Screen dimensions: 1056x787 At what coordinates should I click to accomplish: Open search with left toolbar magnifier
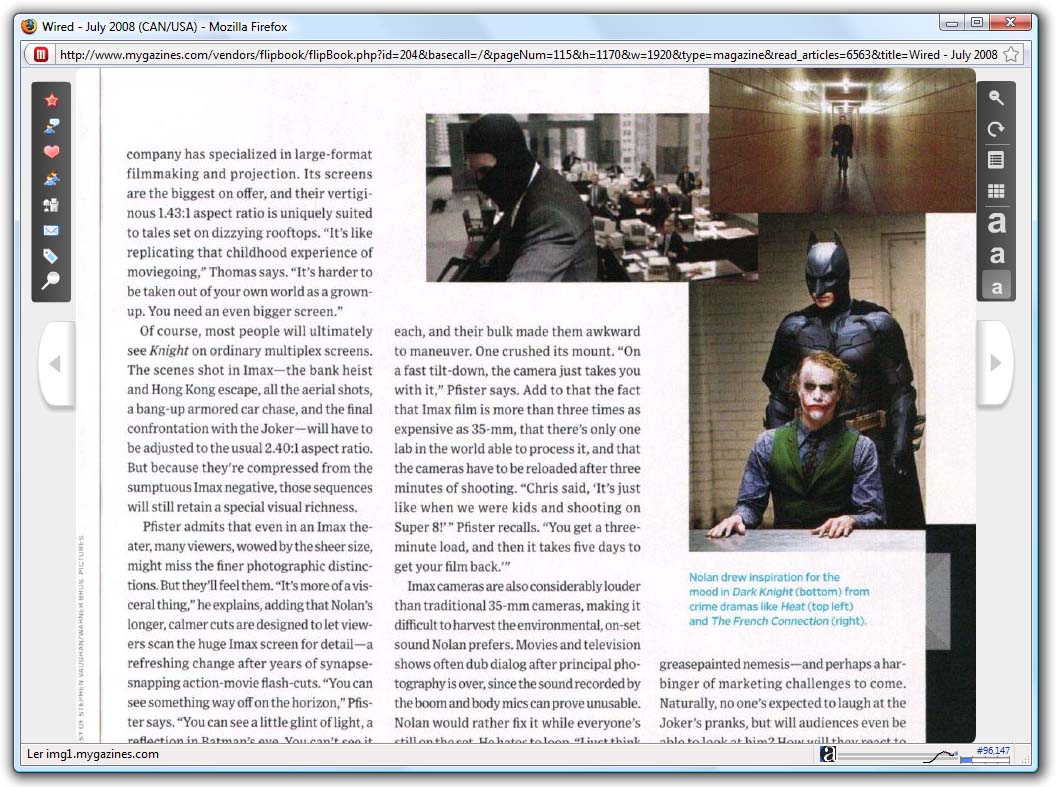point(51,281)
